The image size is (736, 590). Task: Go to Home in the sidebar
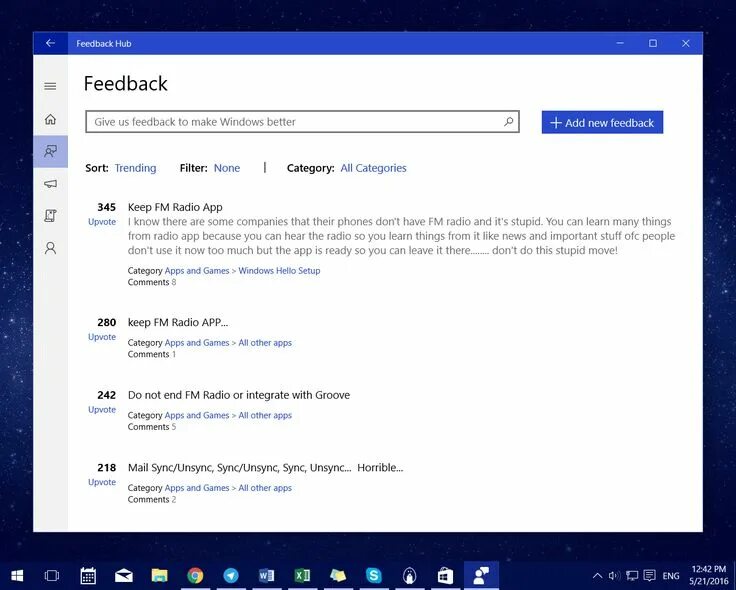click(x=50, y=119)
